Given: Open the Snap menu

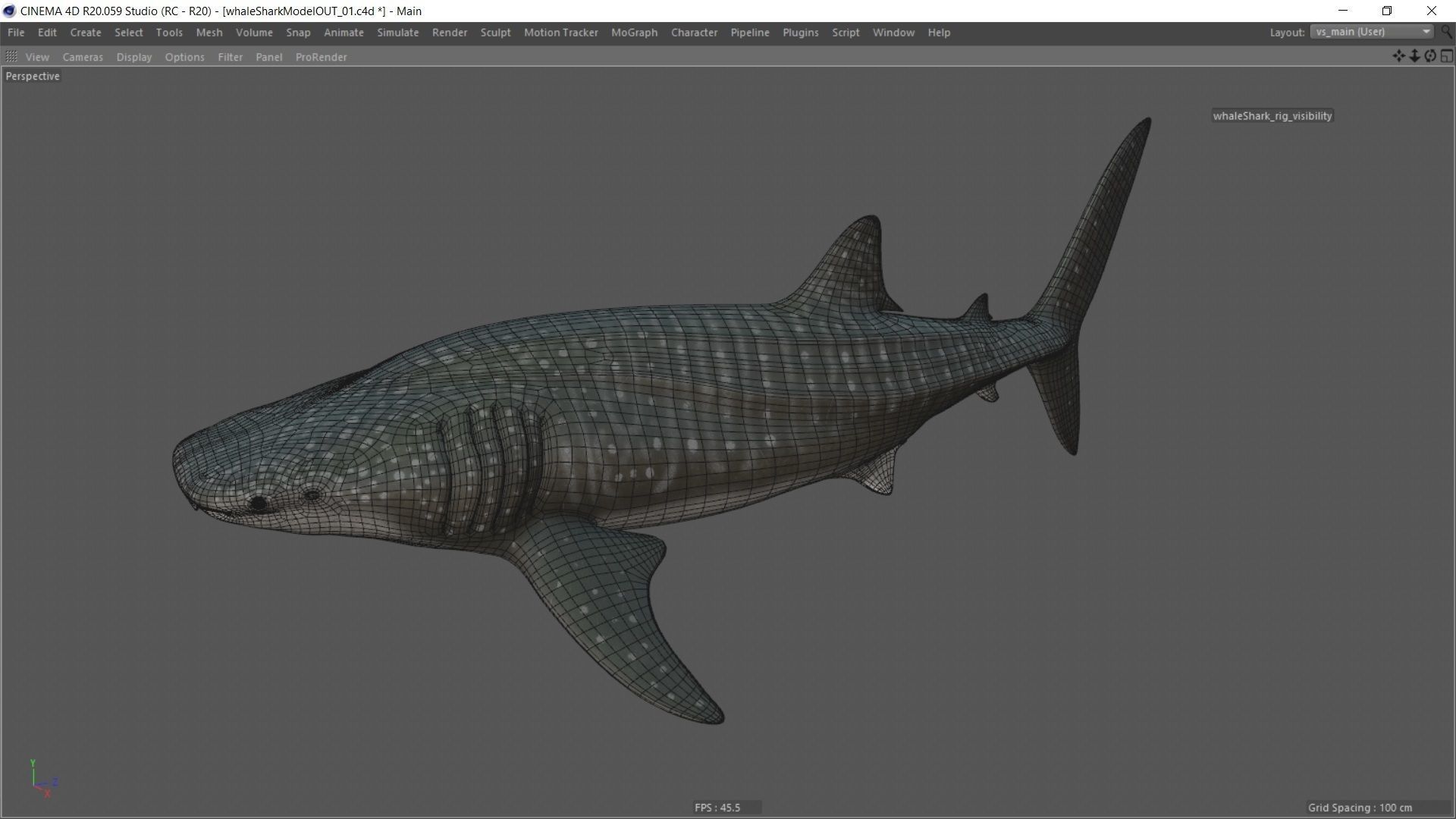Looking at the screenshot, I should pos(298,33).
